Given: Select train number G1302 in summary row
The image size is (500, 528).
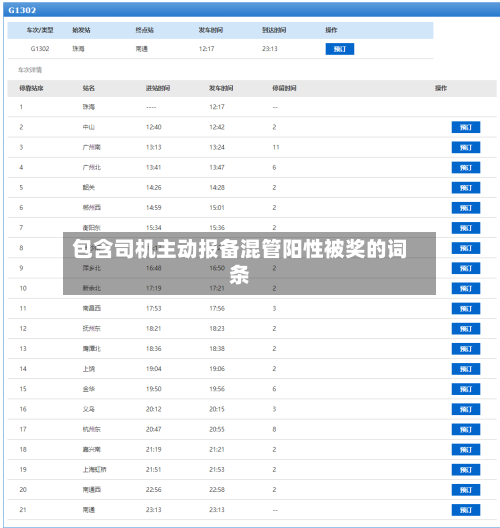Looking at the screenshot, I should pyautogui.click(x=40, y=49).
